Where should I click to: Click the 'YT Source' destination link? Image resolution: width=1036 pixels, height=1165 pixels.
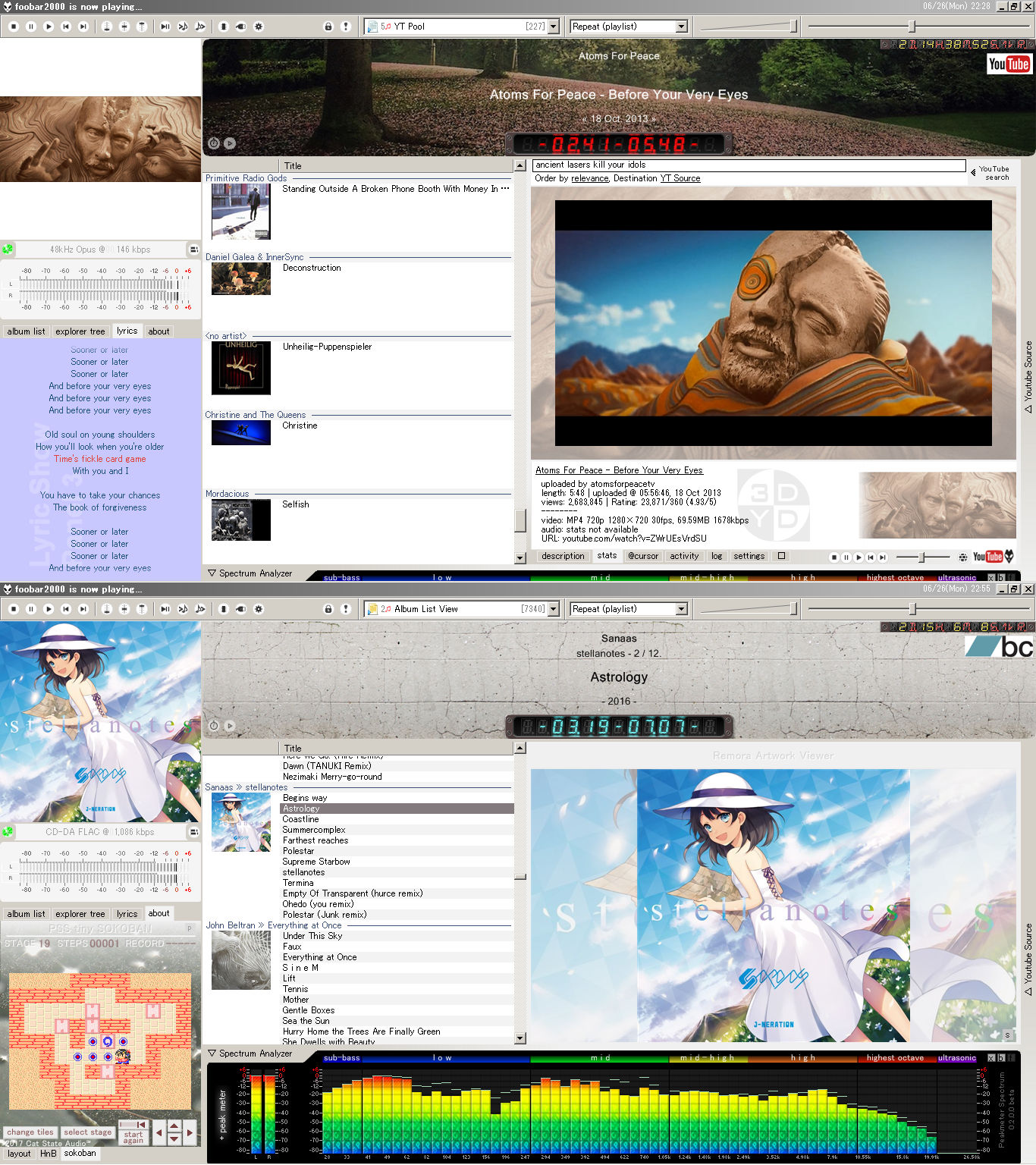(x=680, y=179)
